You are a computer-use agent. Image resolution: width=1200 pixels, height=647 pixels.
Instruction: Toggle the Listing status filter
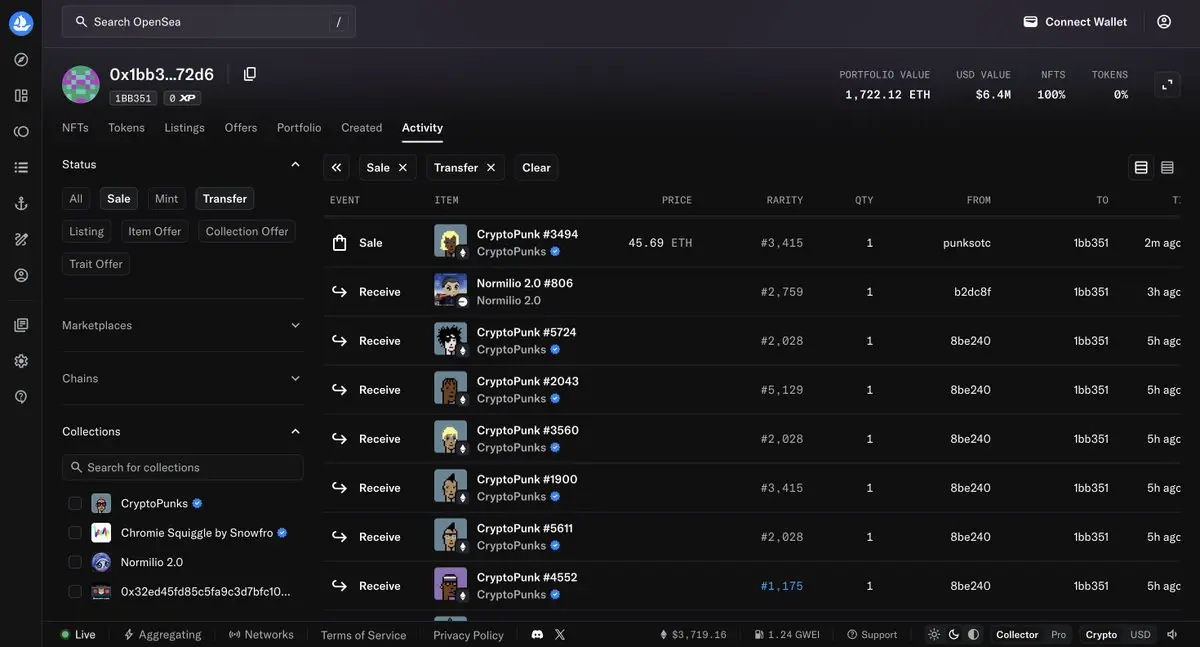click(86, 231)
